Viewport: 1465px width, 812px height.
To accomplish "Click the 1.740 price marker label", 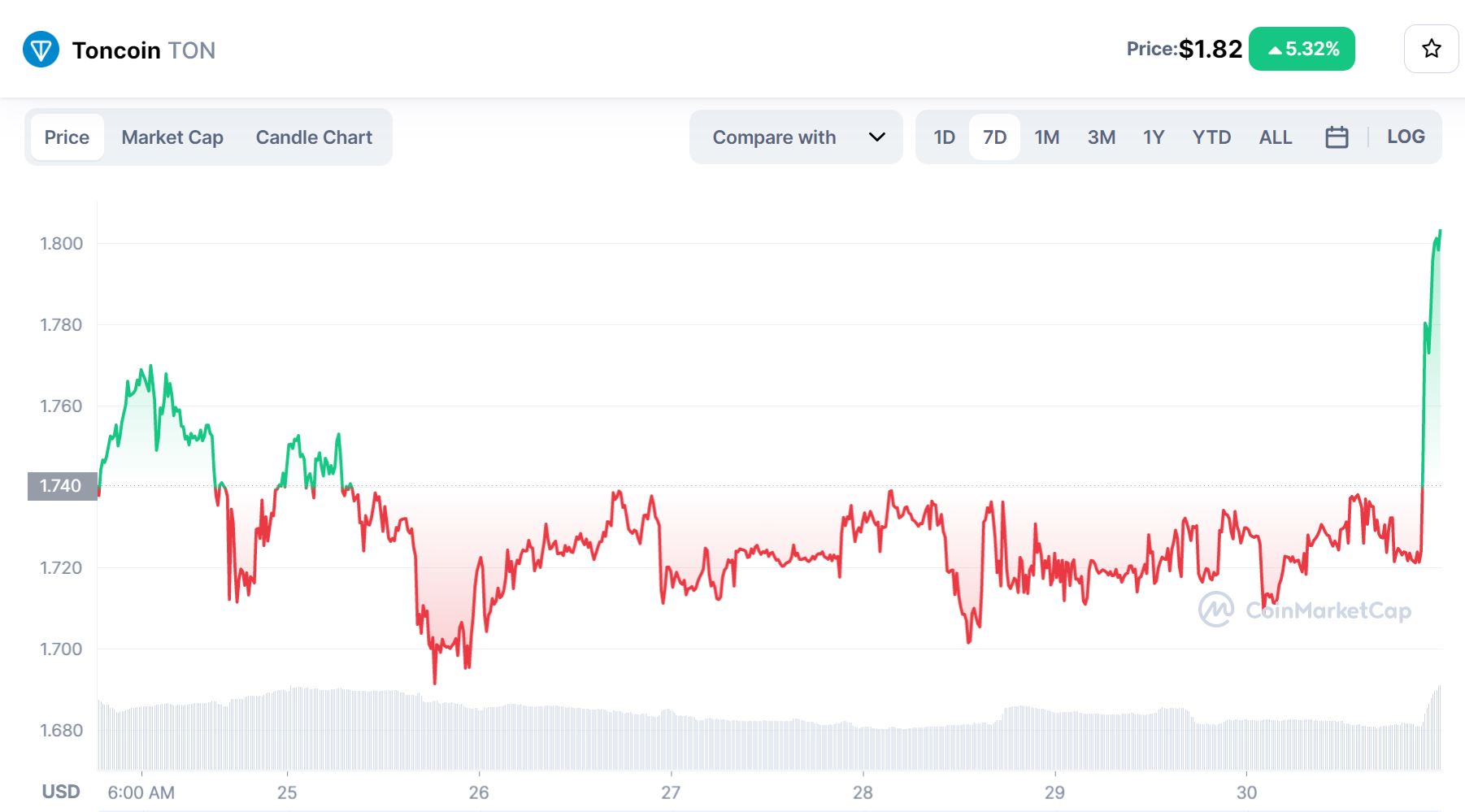I will [62, 486].
